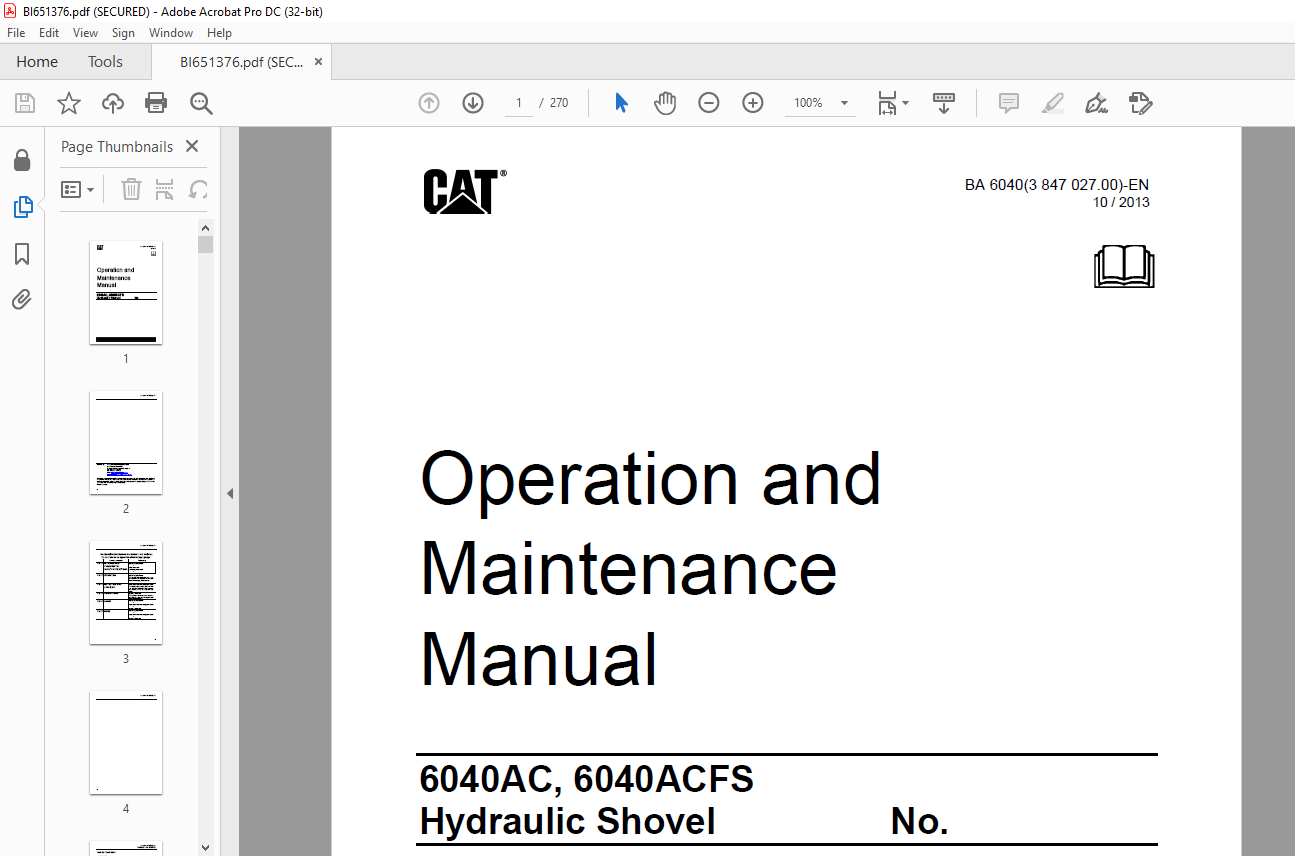Zoom in with the plus button
1295x856 pixels.
tap(753, 103)
